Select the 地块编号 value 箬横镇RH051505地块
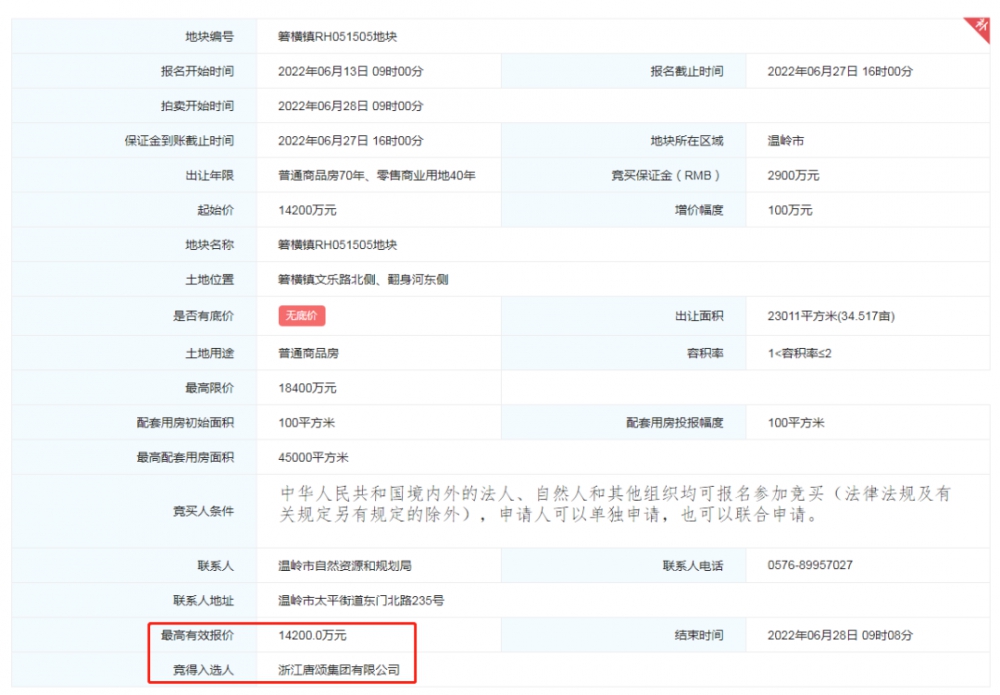 click(337, 37)
